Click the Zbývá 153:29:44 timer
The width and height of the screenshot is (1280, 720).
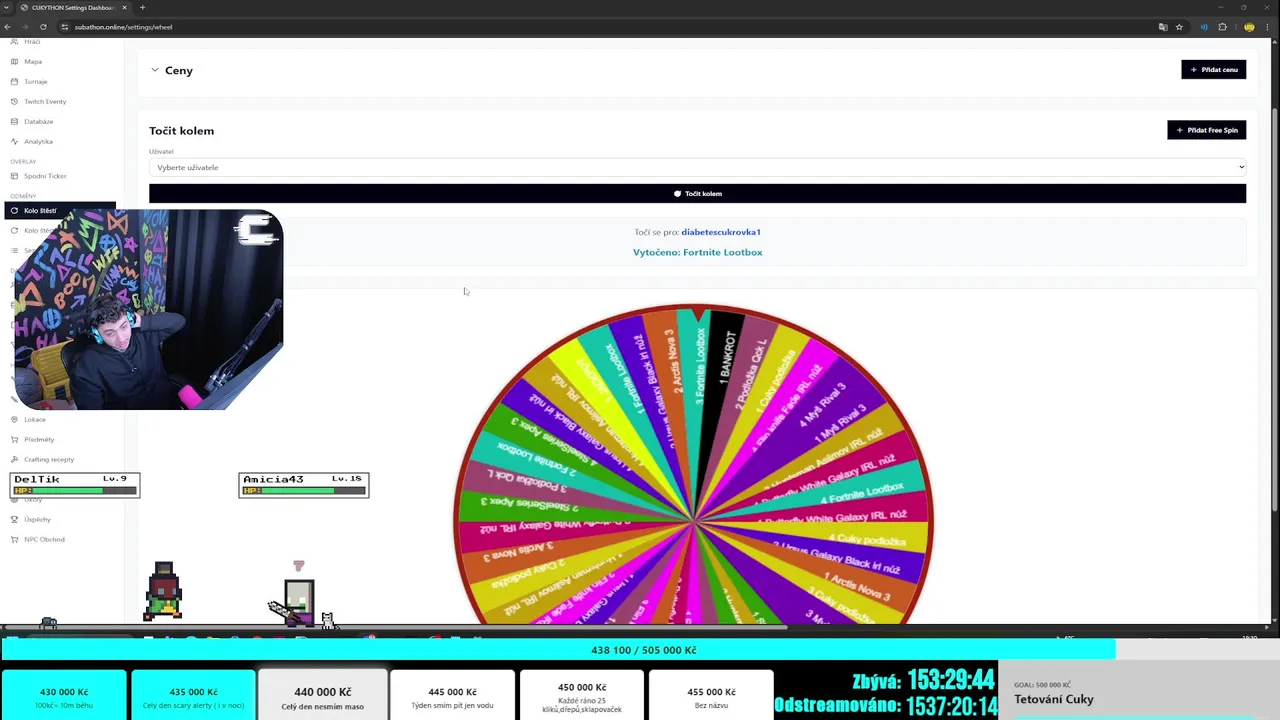click(923, 681)
